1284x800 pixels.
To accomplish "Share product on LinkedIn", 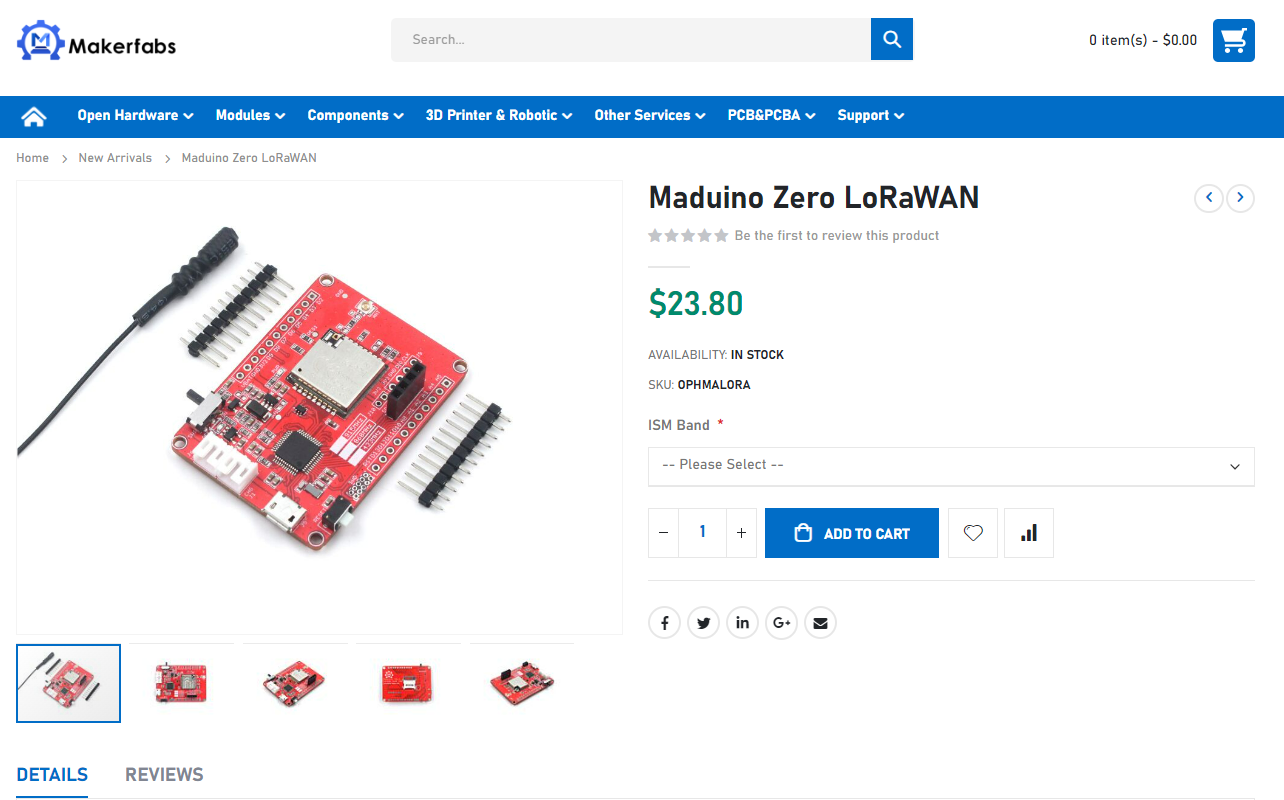I will [743, 623].
